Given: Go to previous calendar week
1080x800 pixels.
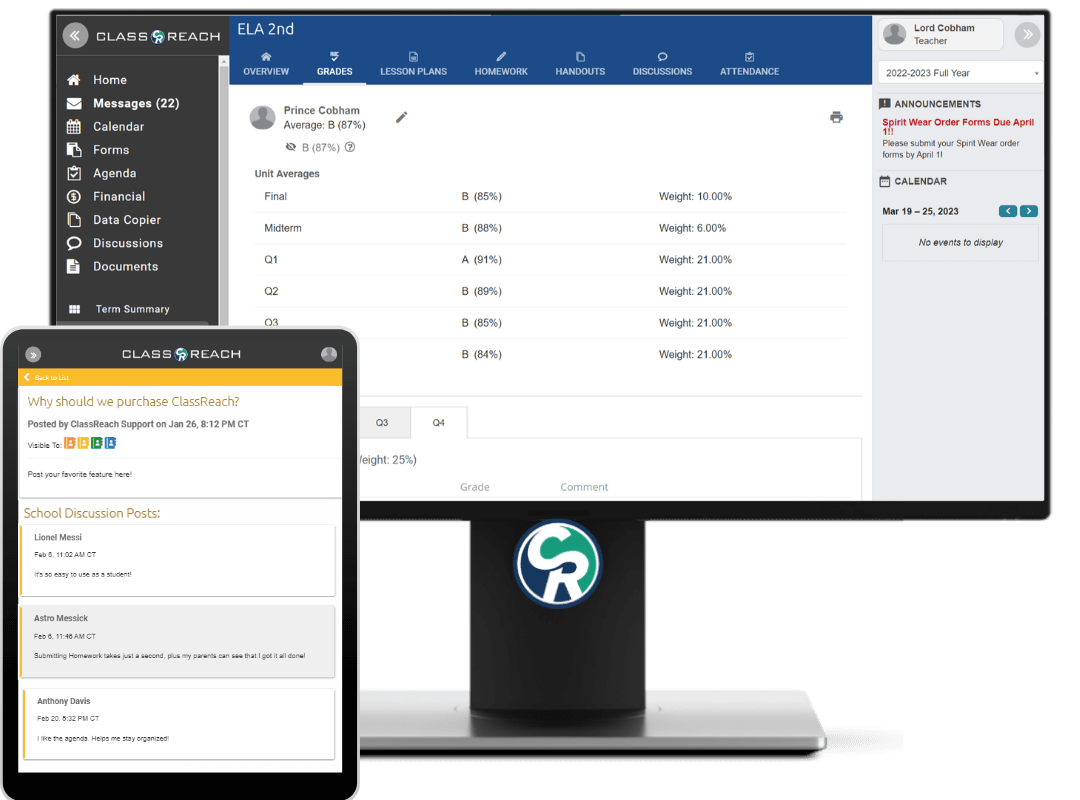Looking at the screenshot, I should click(x=1008, y=211).
